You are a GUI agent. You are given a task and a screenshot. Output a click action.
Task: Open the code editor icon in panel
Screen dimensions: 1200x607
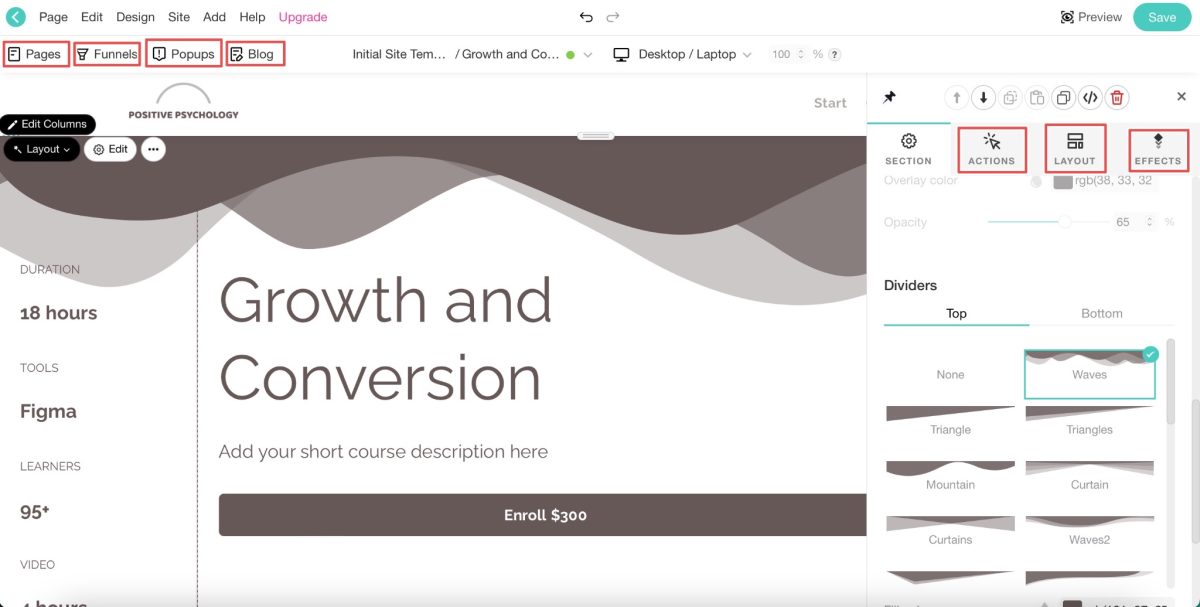pos(1090,97)
